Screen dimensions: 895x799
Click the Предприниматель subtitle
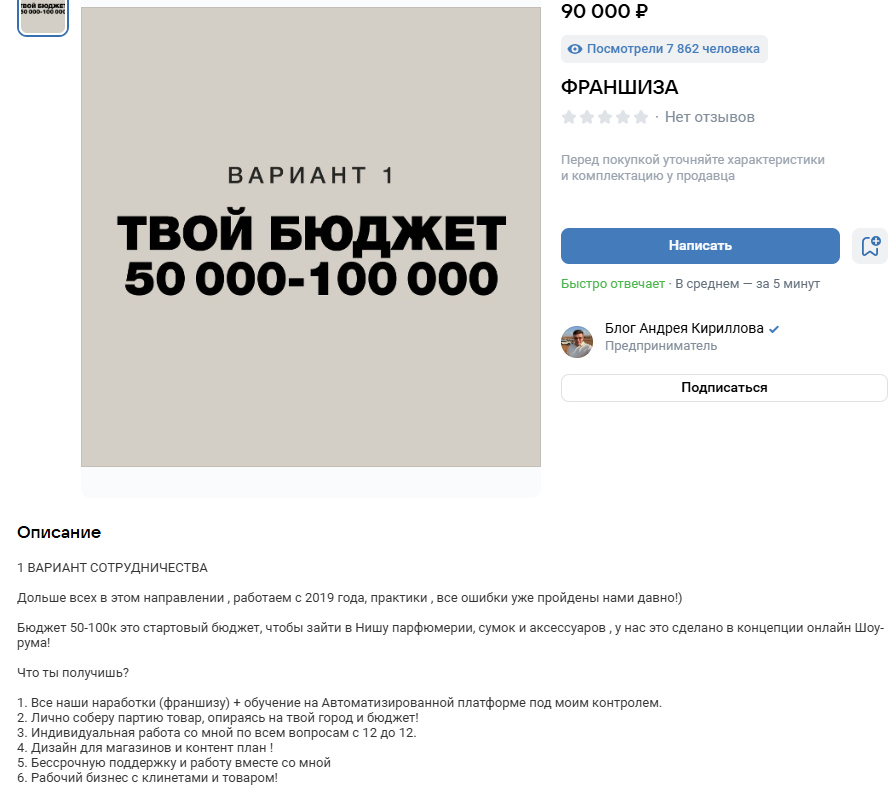660,346
